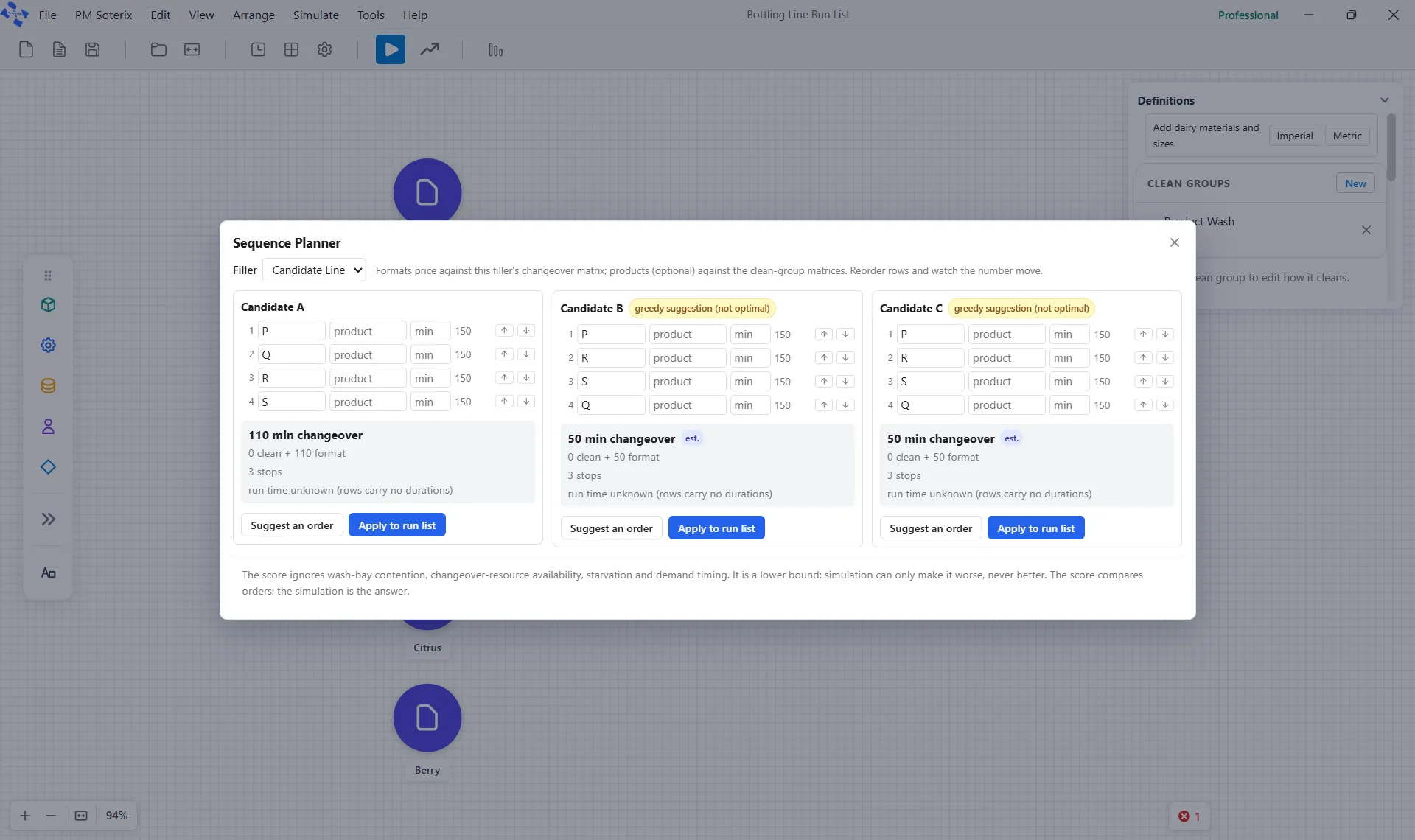Image resolution: width=1415 pixels, height=840 pixels.
Task: Select the orange database icon in sidebar
Action: click(x=48, y=385)
